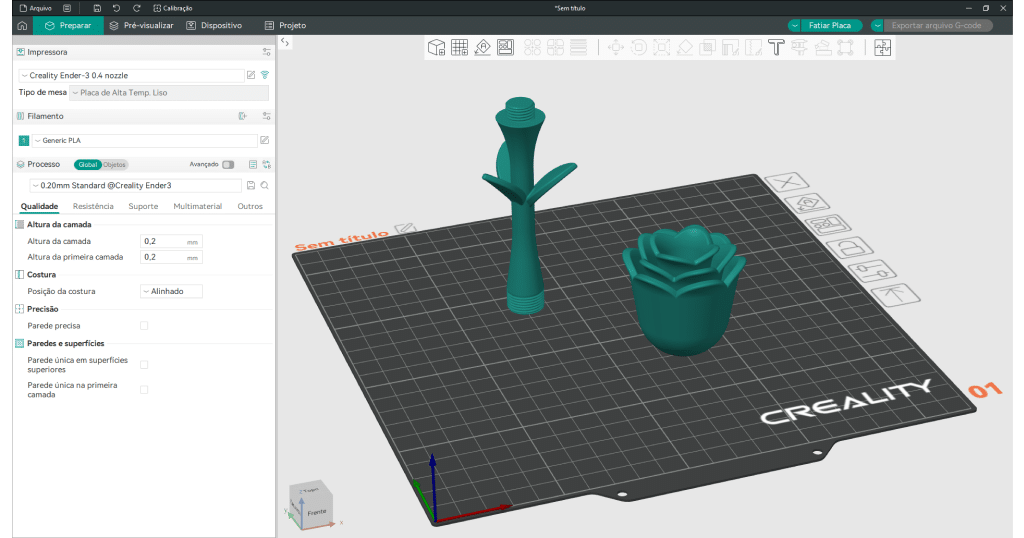Collapse the left sidebar panel arrow
This screenshot has width=1024, height=538.
[x=285, y=42]
